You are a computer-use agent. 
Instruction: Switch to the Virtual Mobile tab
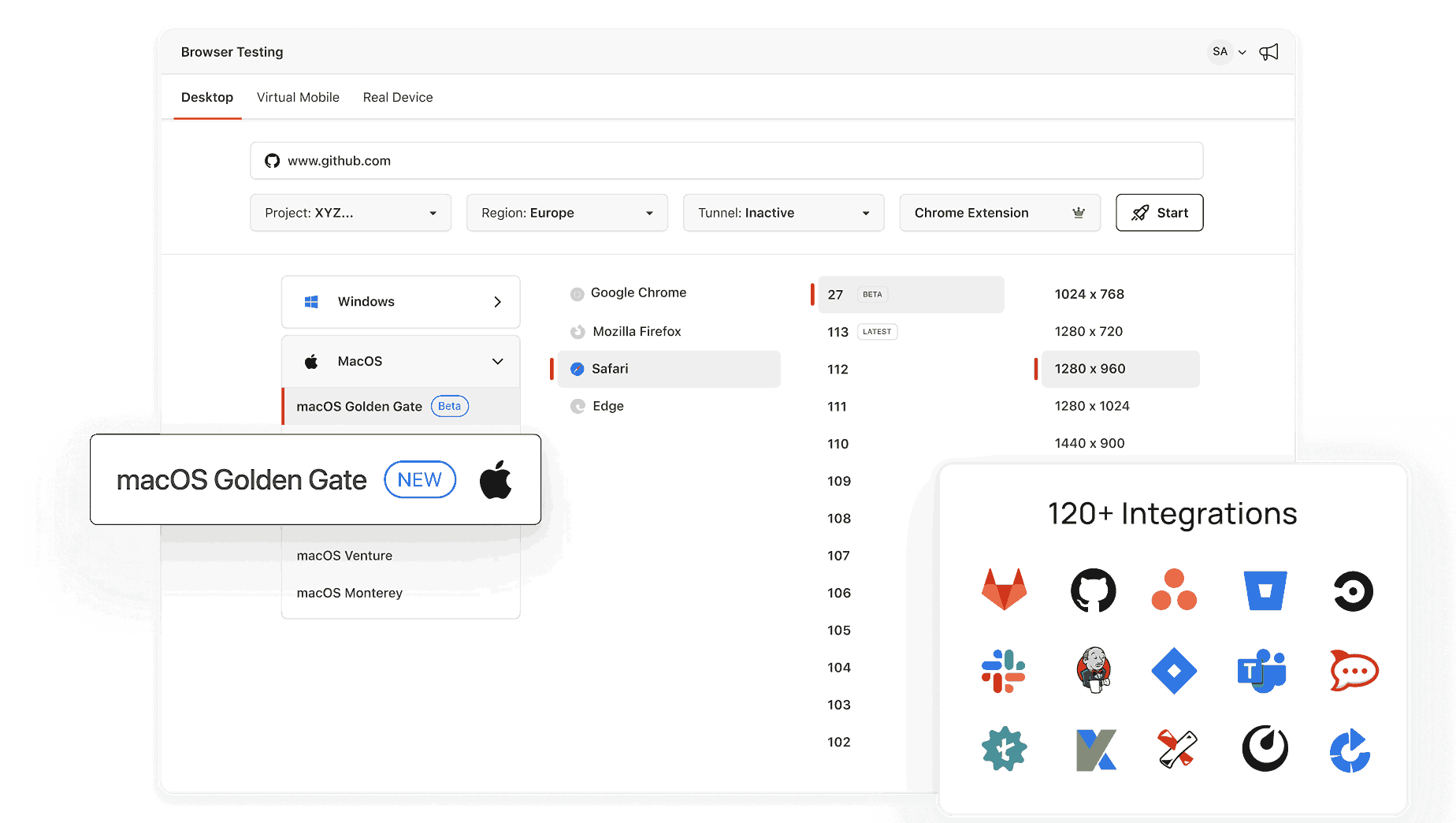[x=298, y=97]
